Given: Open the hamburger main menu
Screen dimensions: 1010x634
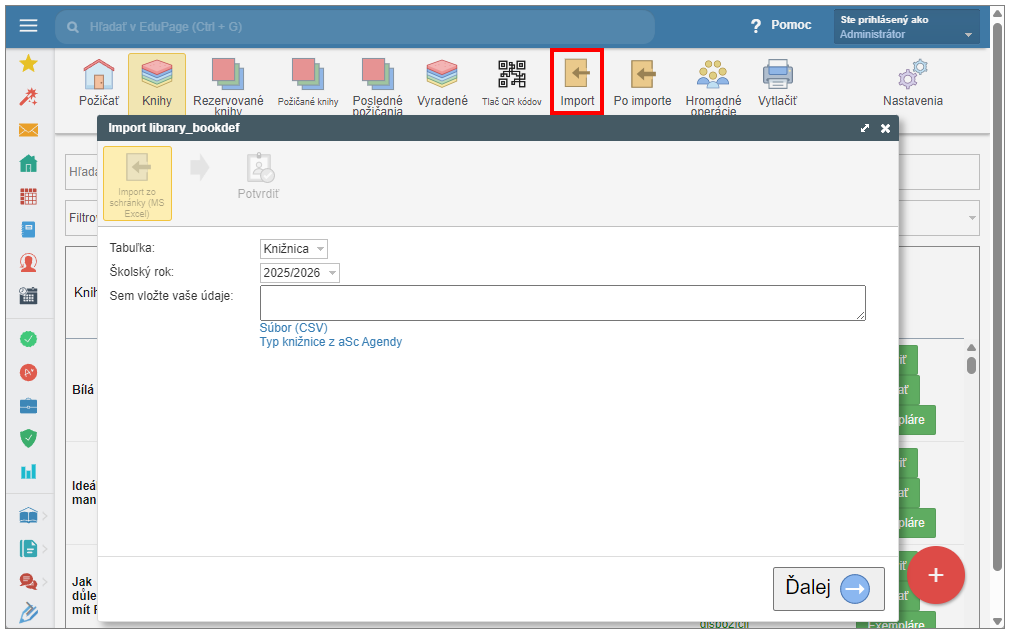Looking at the screenshot, I should click(28, 26).
